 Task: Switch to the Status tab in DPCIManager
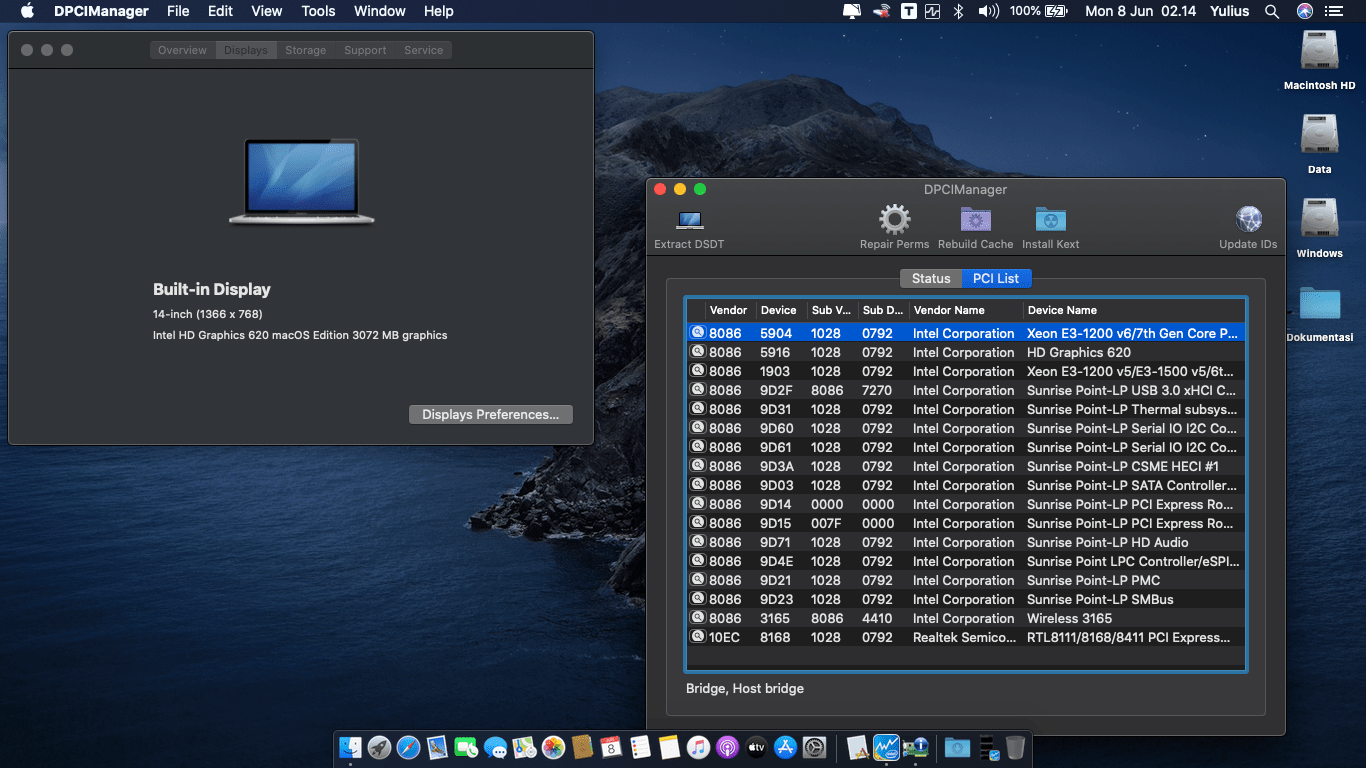tap(931, 278)
